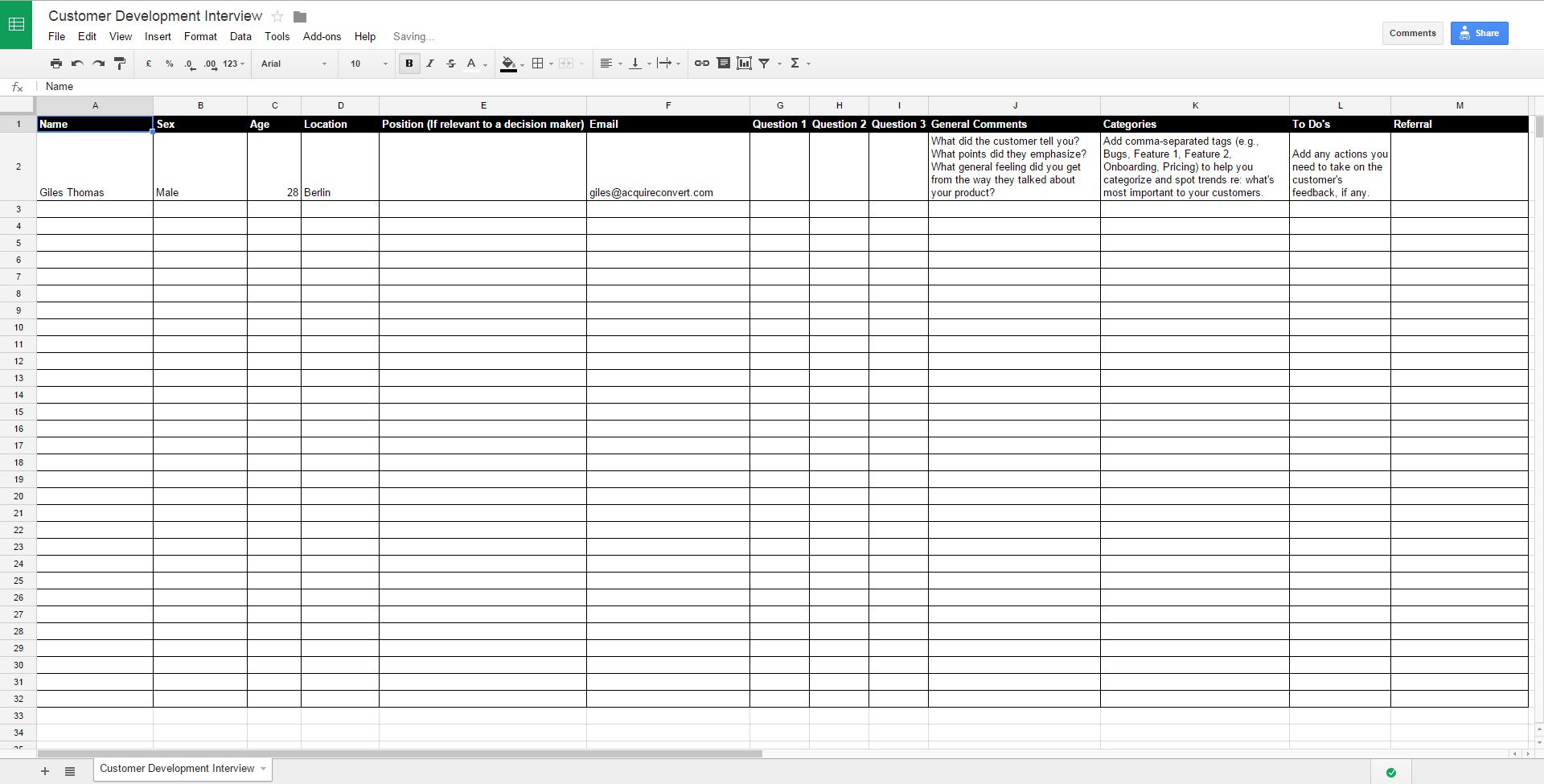Open the Add-ons menu

click(322, 36)
